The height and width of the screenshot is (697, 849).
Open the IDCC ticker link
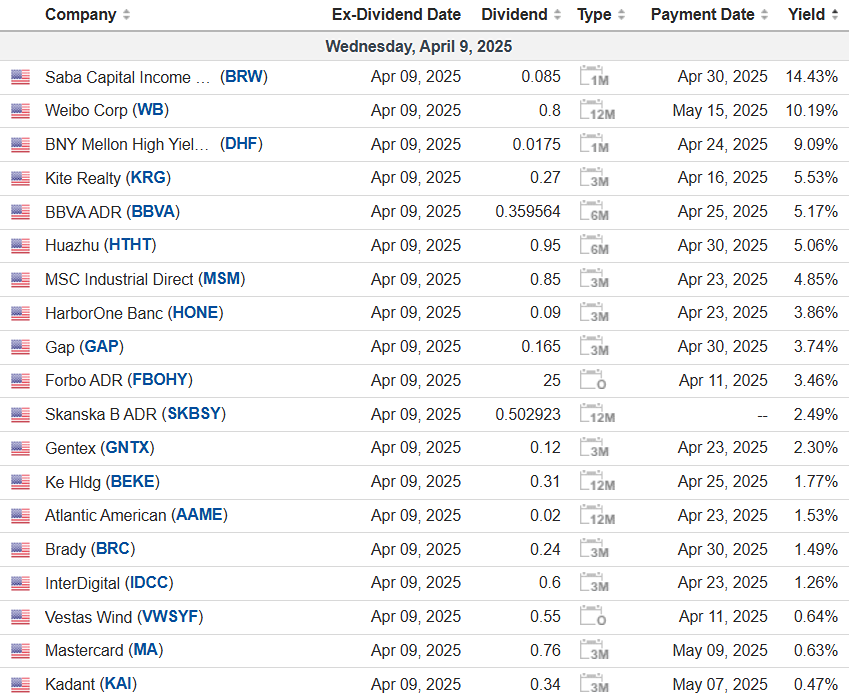[149, 582]
